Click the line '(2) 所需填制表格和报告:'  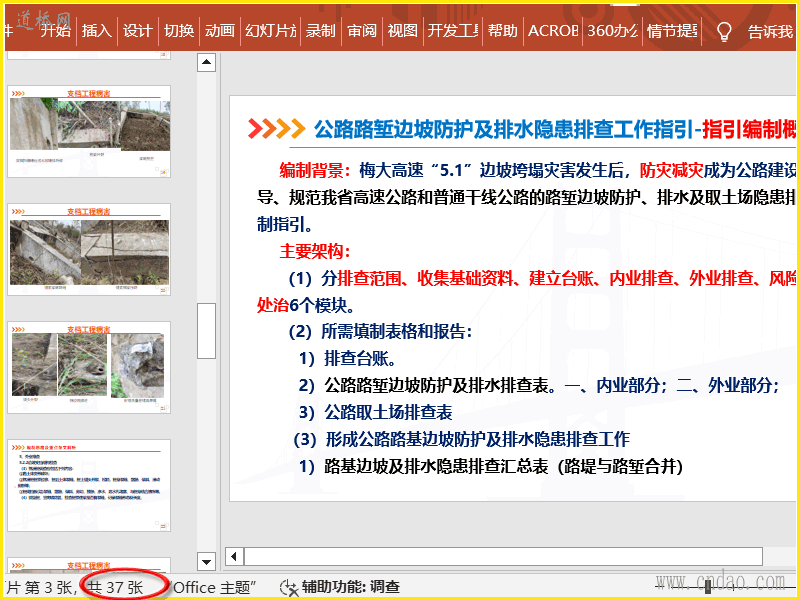pos(380,332)
